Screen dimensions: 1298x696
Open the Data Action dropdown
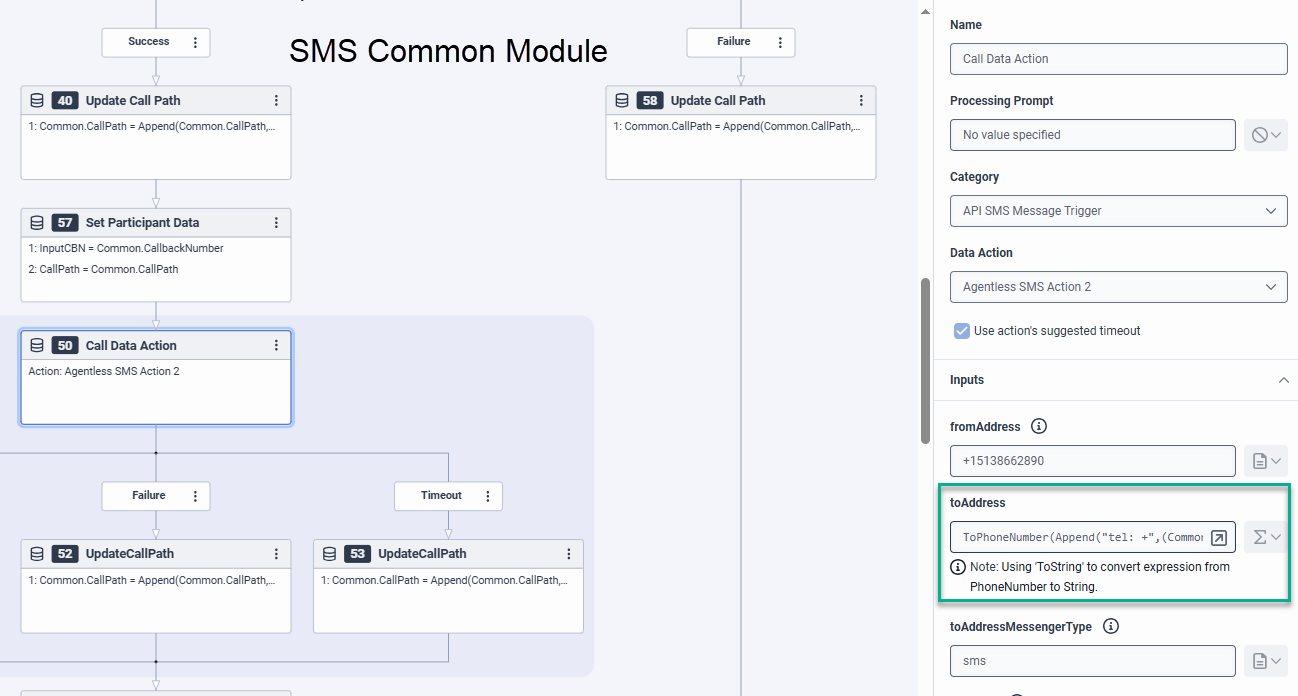click(x=1118, y=287)
